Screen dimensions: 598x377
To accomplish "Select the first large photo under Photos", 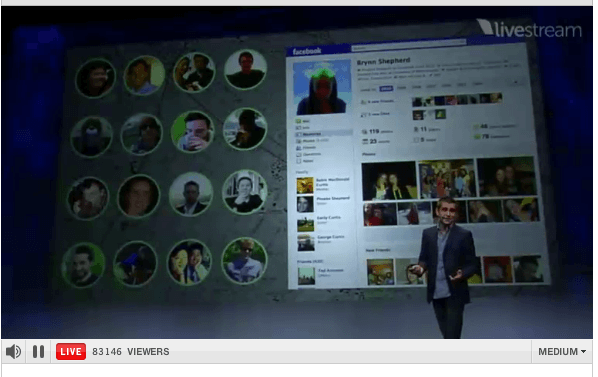I will (x=389, y=180).
